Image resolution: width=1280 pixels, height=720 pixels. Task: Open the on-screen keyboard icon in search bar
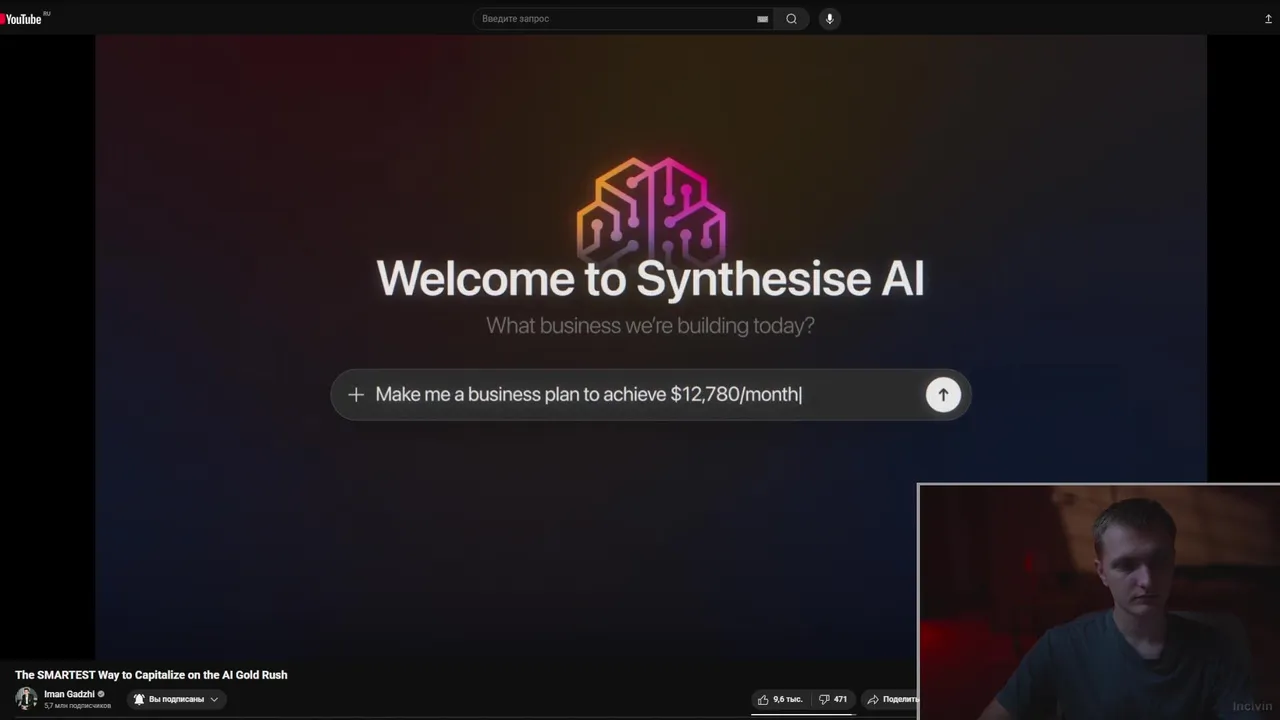pyautogui.click(x=763, y=18)
